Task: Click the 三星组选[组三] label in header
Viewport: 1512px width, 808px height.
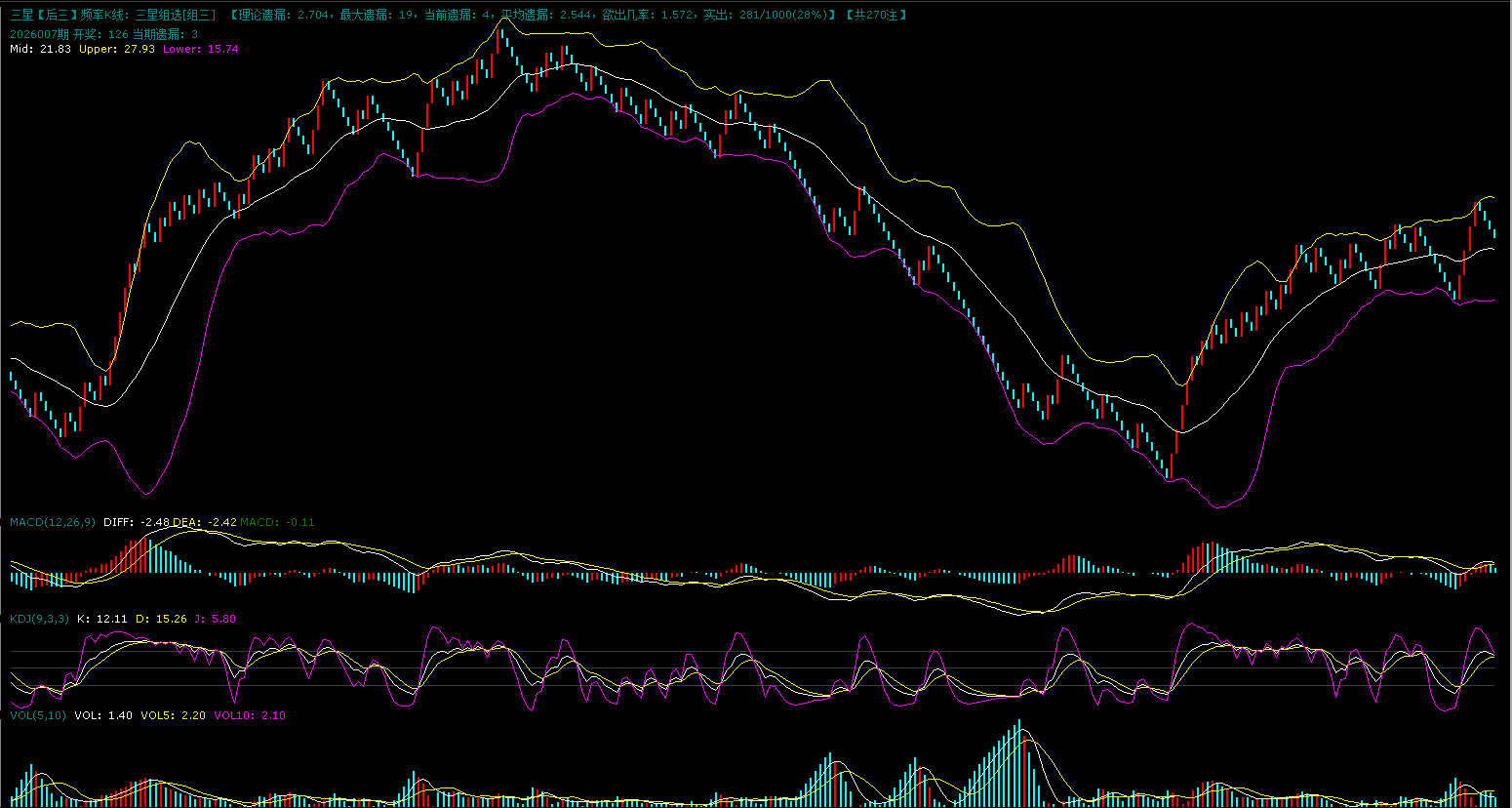Action: pyautogui.click(x=176, y=15)
